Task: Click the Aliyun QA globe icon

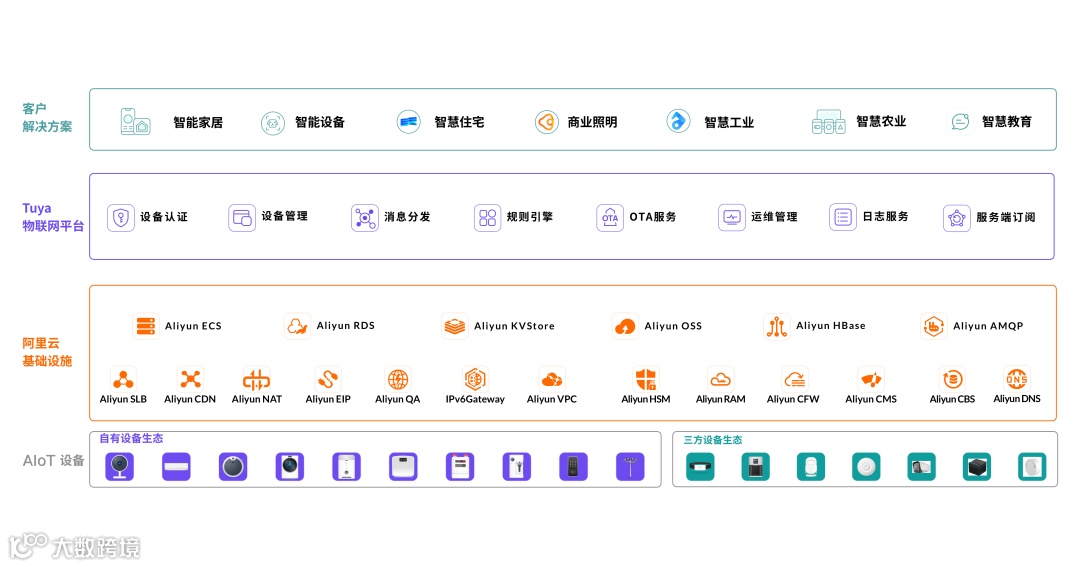Action: coord(397,379)
